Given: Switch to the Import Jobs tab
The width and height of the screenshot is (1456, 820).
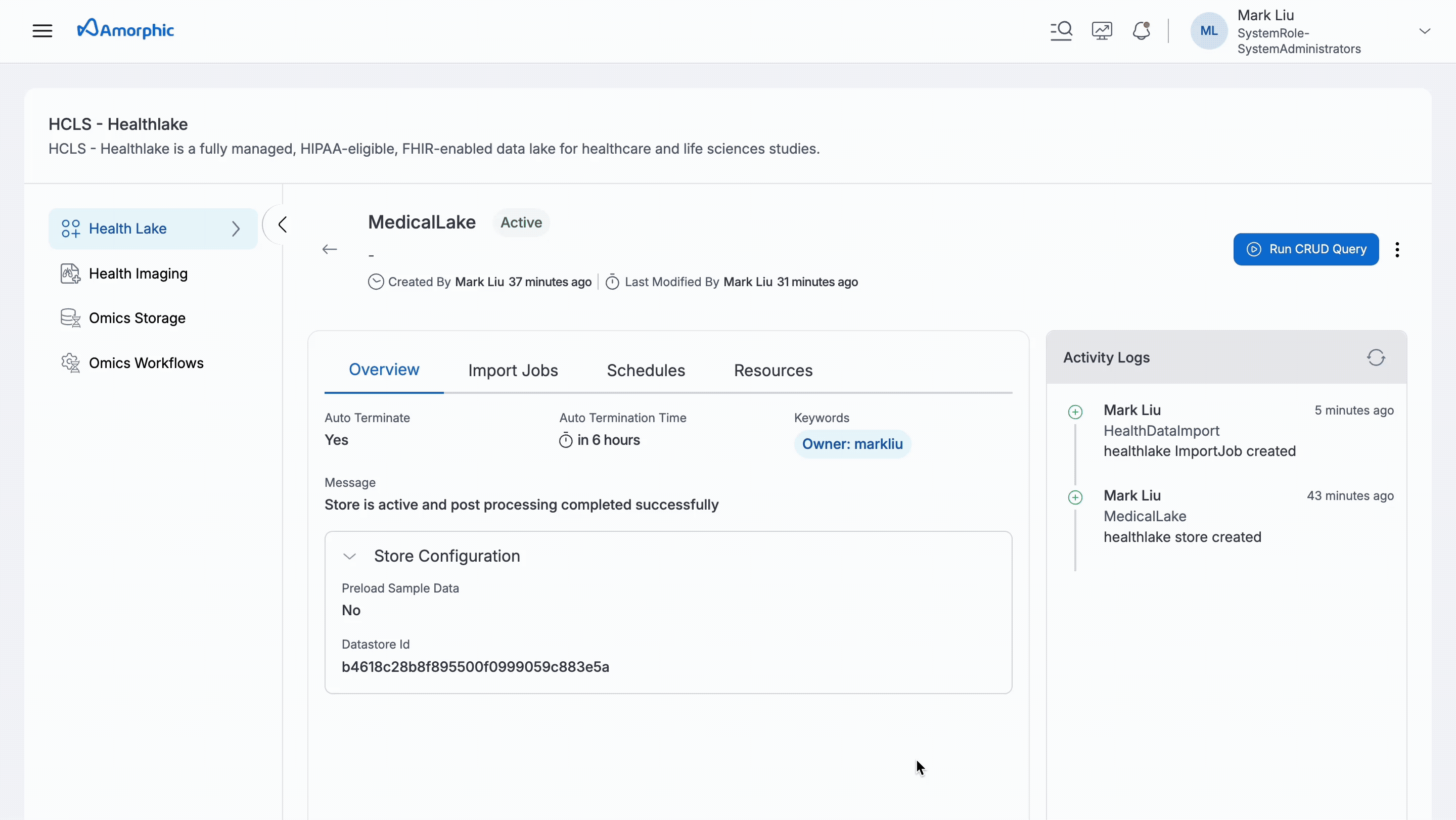Looking at the screenshot, I should 513,370.
